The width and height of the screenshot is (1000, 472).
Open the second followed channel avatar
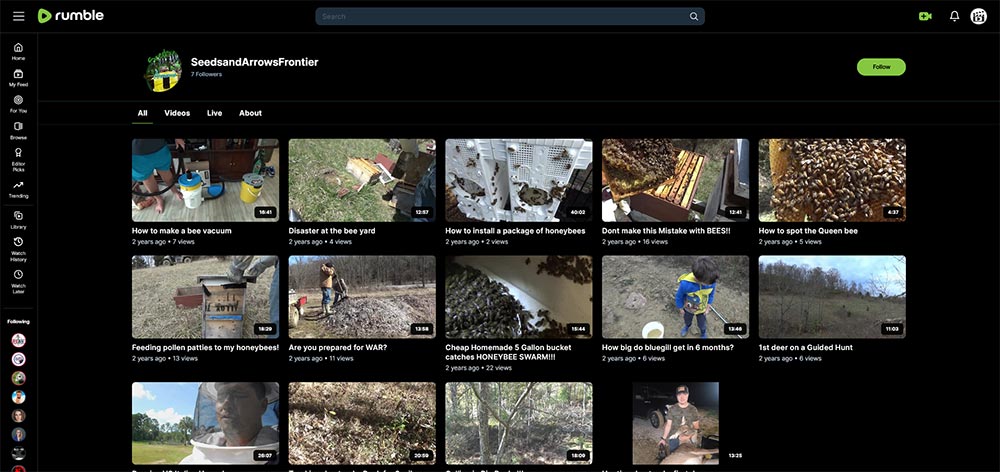pos(18,359)
